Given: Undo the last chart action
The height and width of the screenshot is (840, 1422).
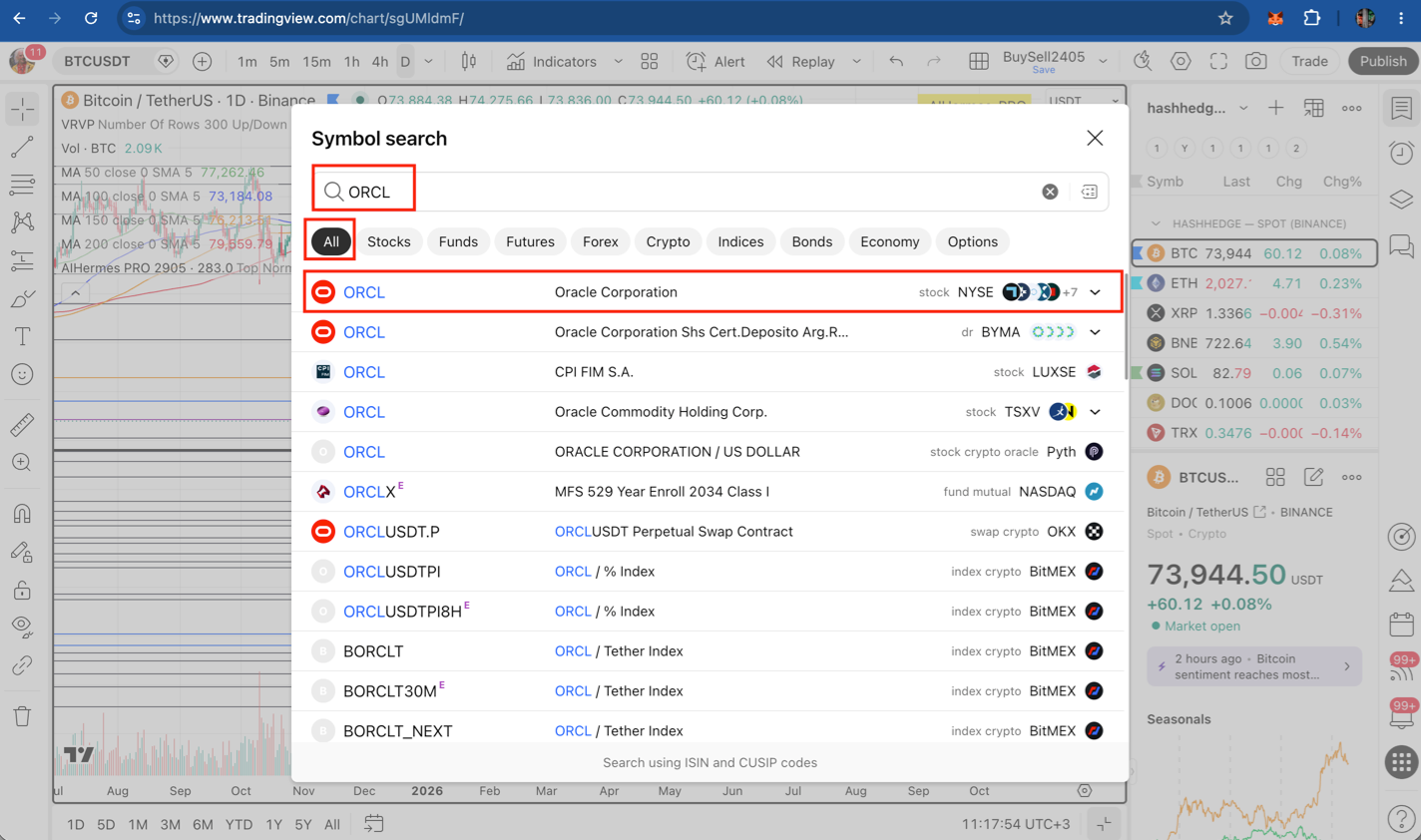Looking at the screenshot, I should [x=896, y=62].
